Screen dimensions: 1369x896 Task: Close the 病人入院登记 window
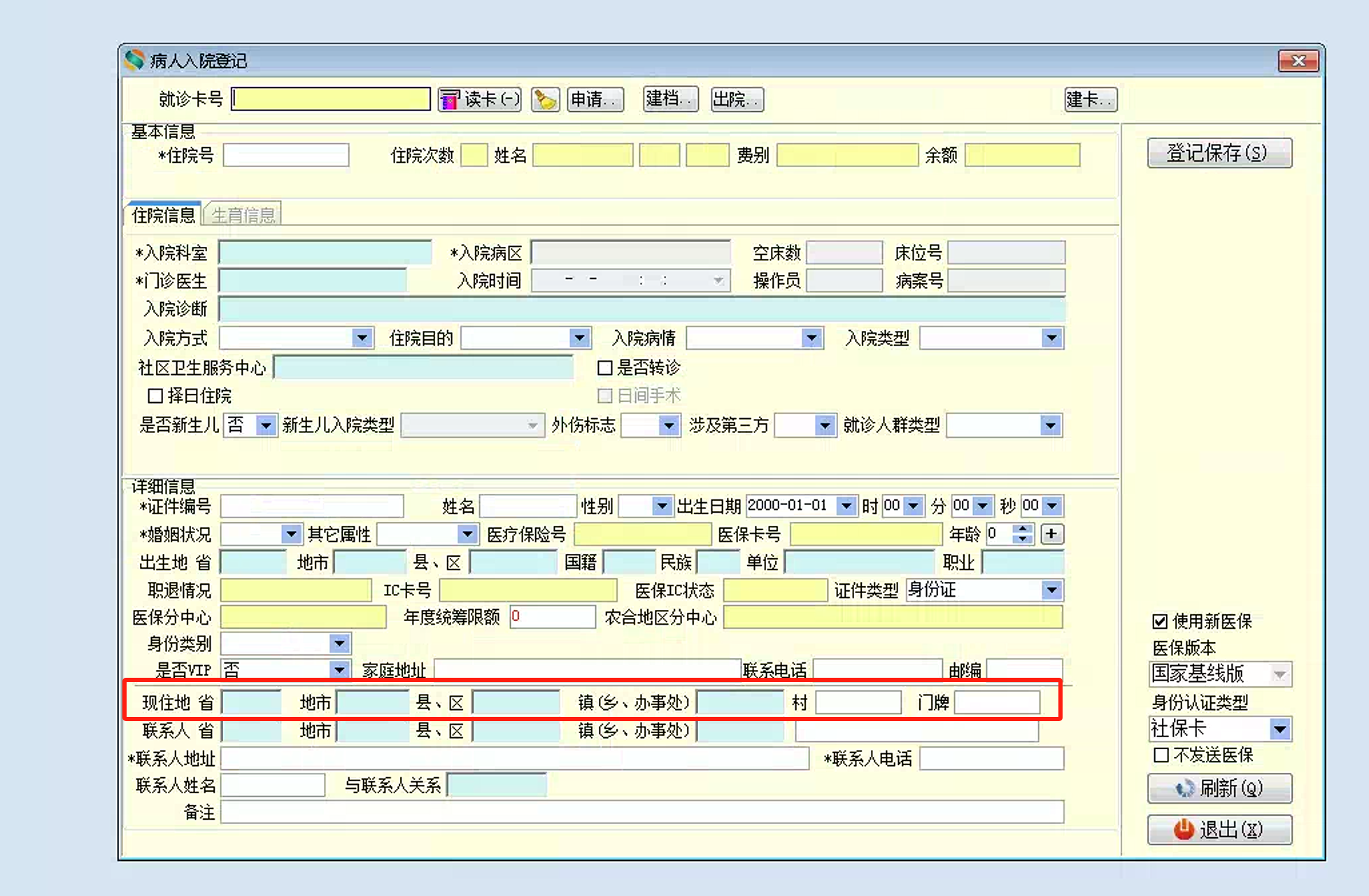[x=1298, y=61]
